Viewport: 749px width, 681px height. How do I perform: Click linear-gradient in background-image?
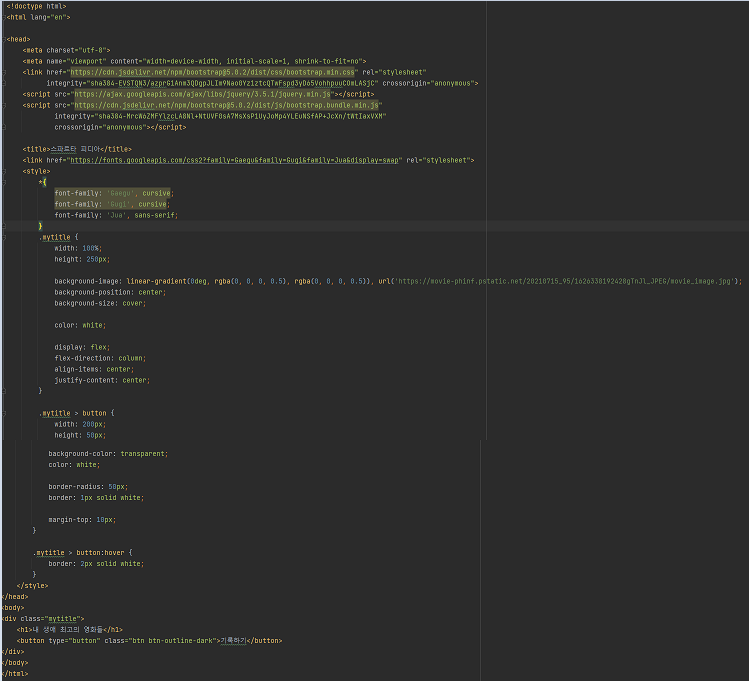click(156, 281)
